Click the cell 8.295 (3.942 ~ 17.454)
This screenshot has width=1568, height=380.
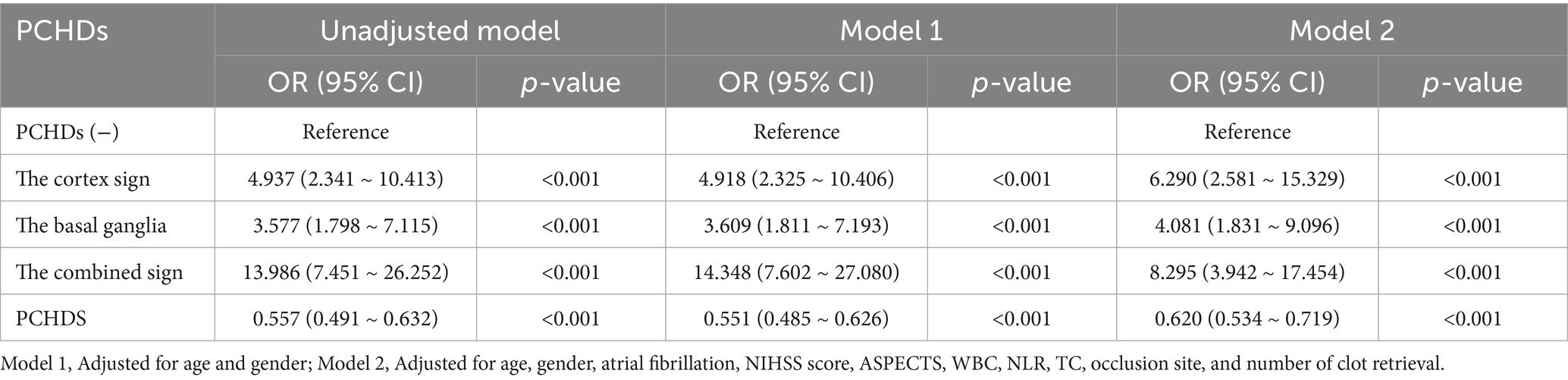(x=1247, y=272)
